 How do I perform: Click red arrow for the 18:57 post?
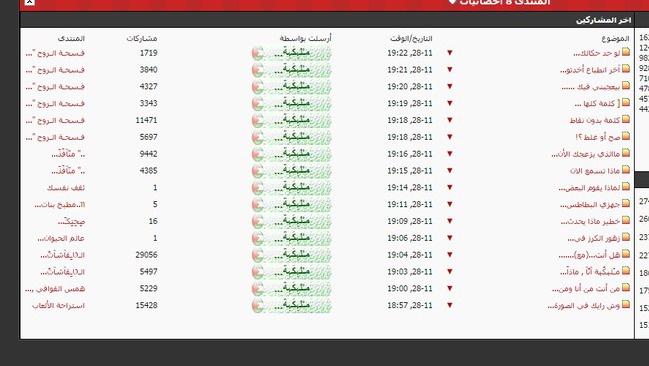[449, 305]
